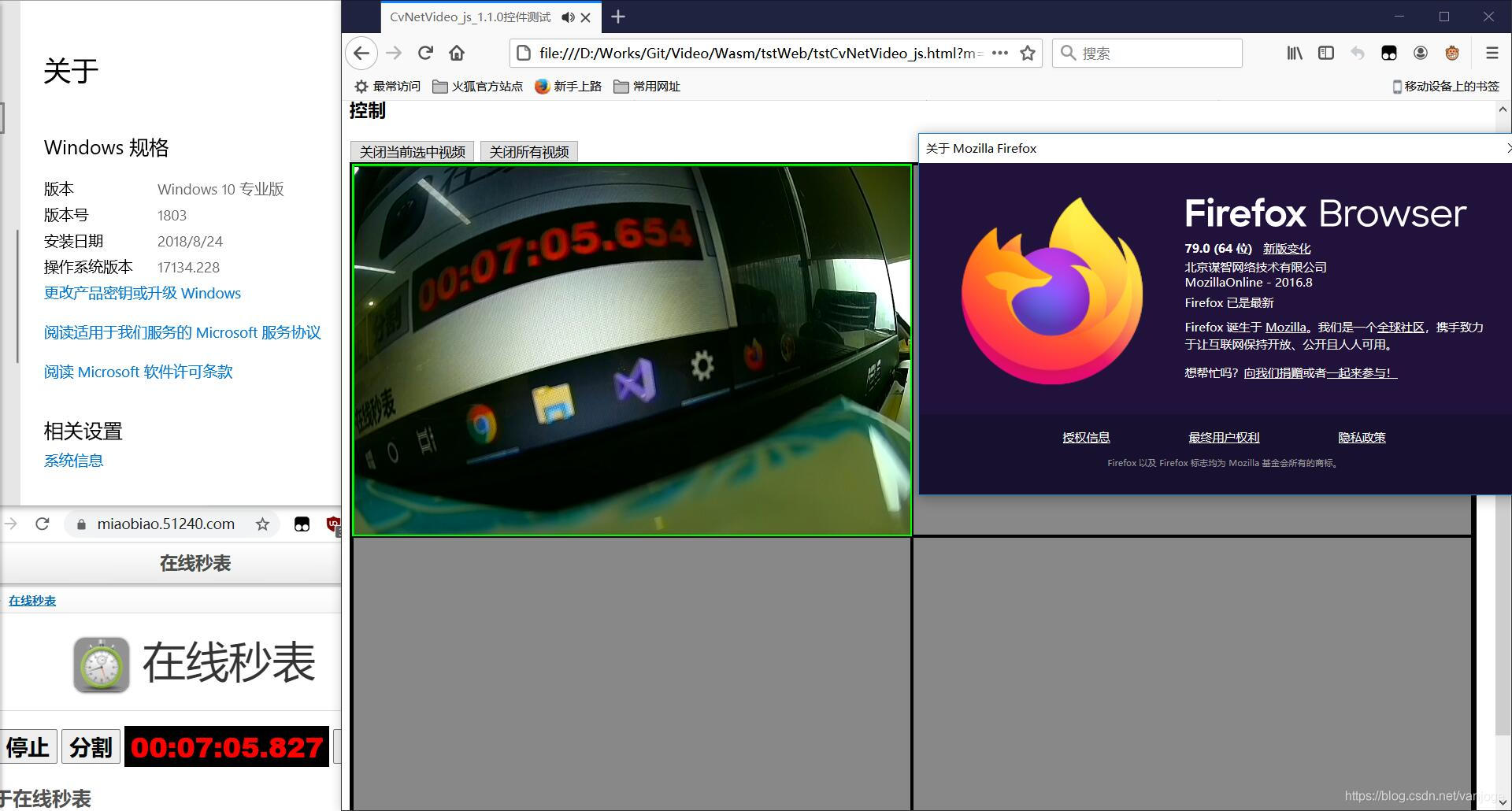Bookmark miaobiao.51240.com with the star
This screenshot has width=1512, height=811.
262,524
